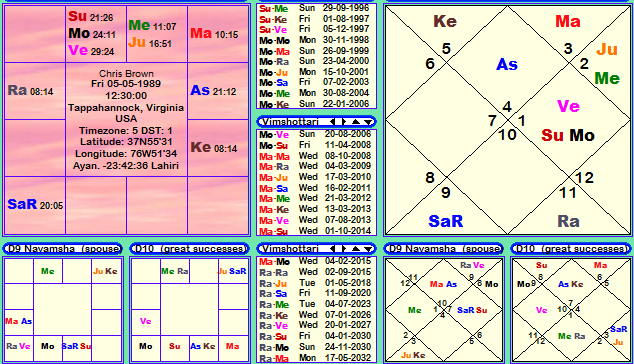Select the Su-Ke dasha row dated 01-08-1997
Viewport: 634px width, 364px height.
click(x=317, y=19)
